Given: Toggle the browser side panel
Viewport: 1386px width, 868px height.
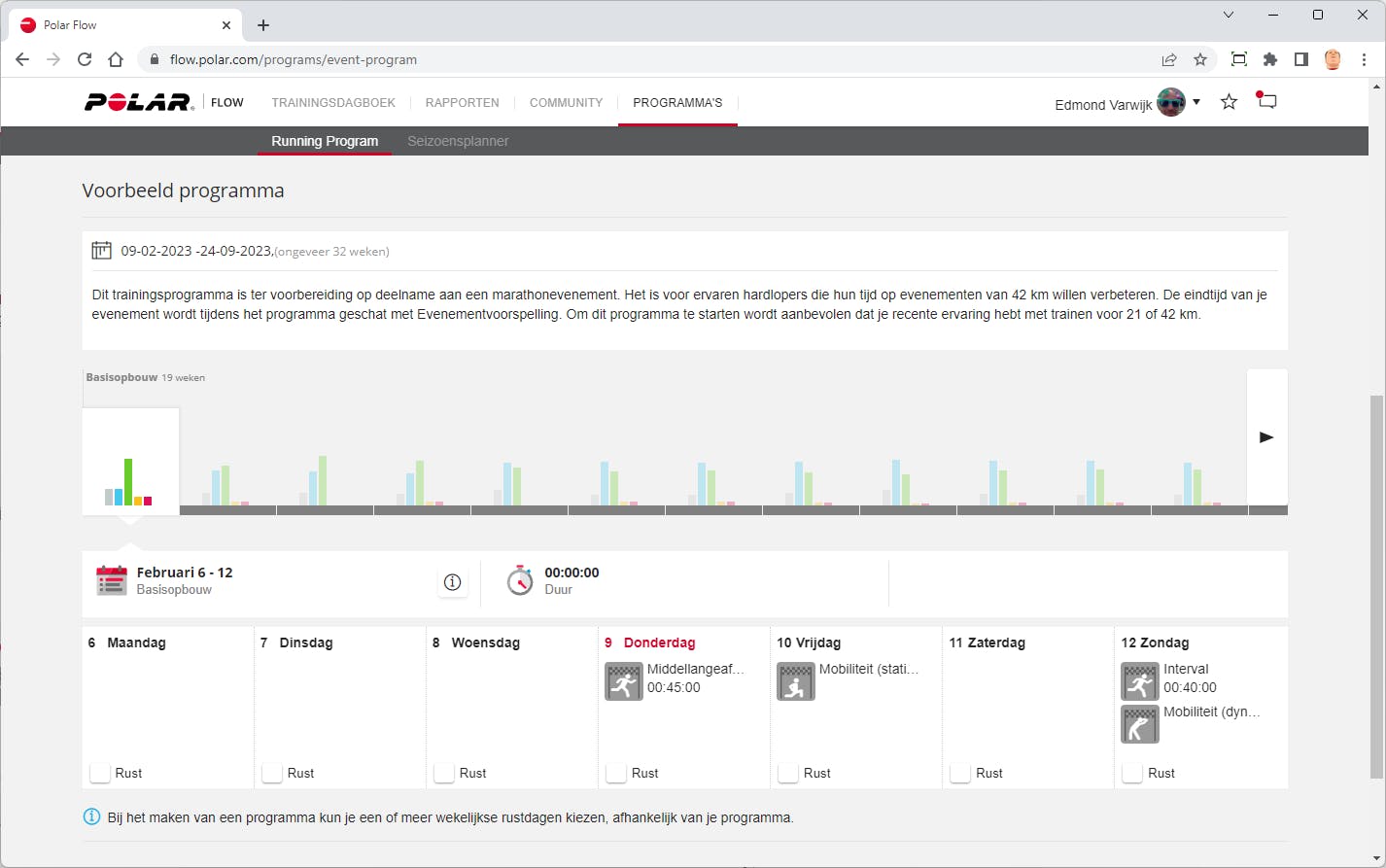Looking at the screenshot, I should pyautogui.click(x=1301, y=59).
